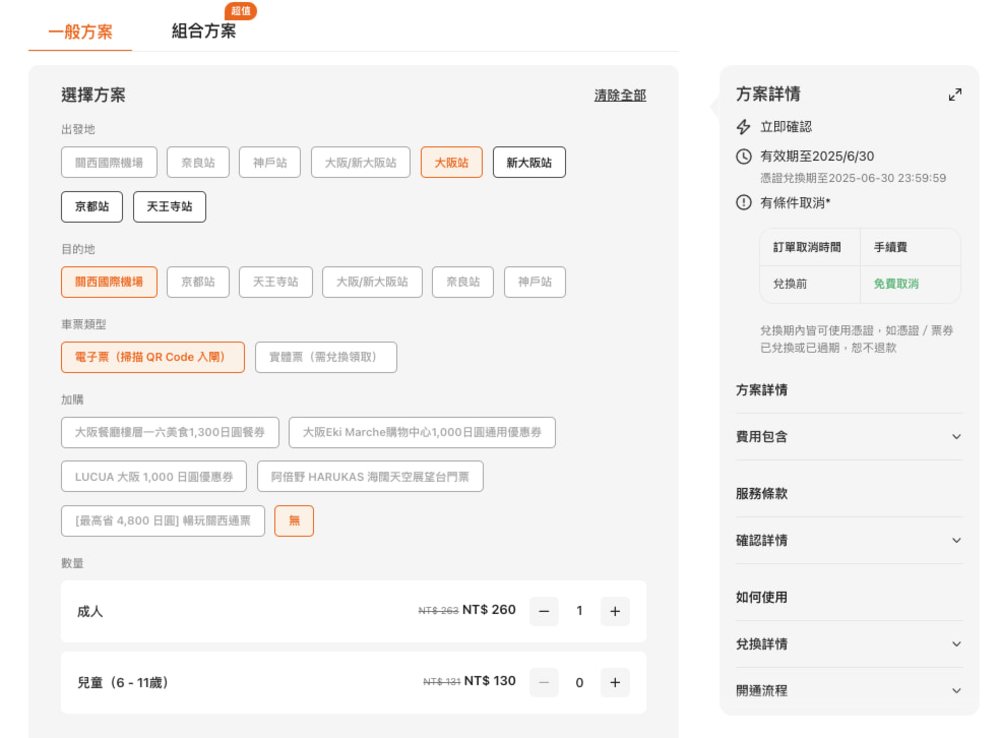Add the 阿倍野 HARUKAS observatory ticket
The image size is (1000, 738).
[x=370, y=476]
